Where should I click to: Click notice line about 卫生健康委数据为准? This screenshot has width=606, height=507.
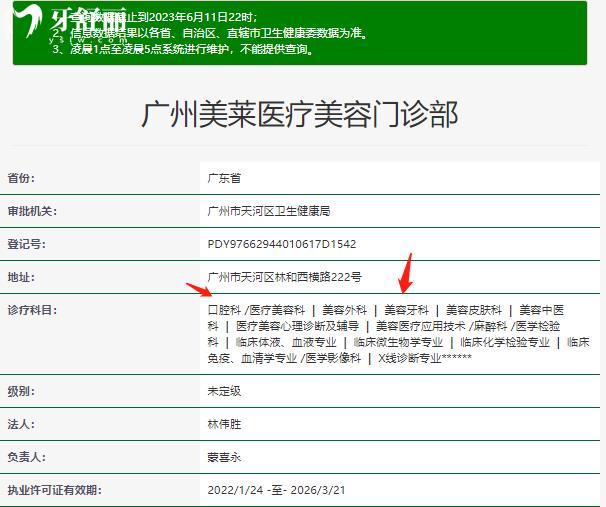[x=210, y=33]
